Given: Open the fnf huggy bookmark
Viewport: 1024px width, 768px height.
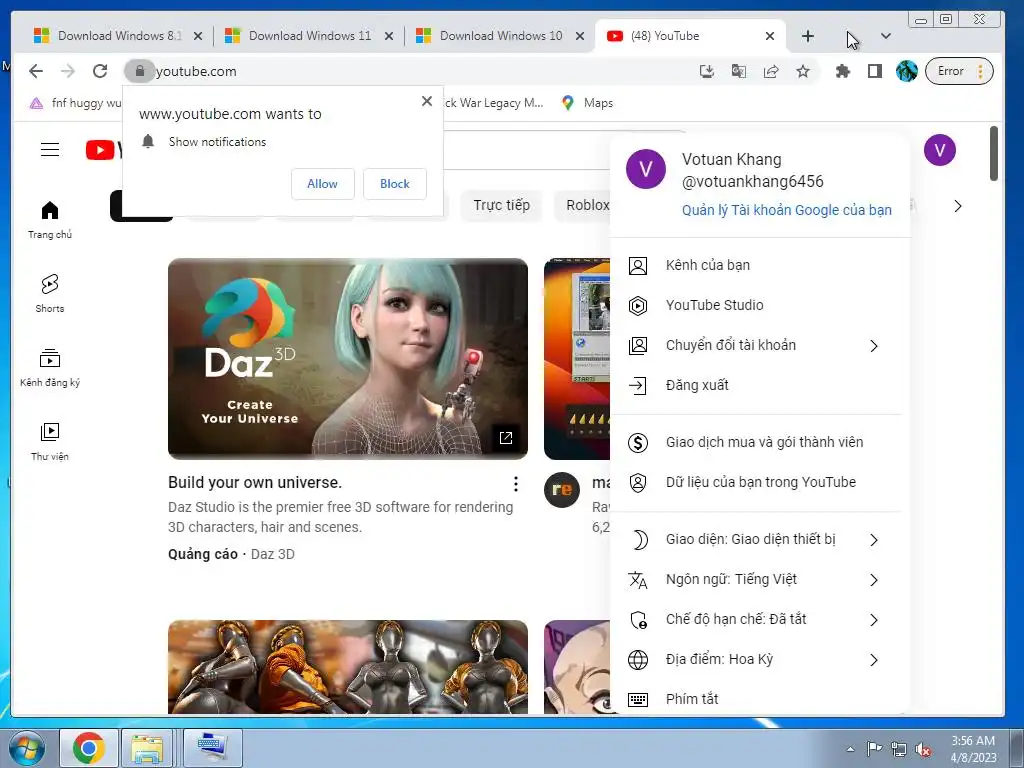Looking at the screenshot, I should tap(76, 103).
